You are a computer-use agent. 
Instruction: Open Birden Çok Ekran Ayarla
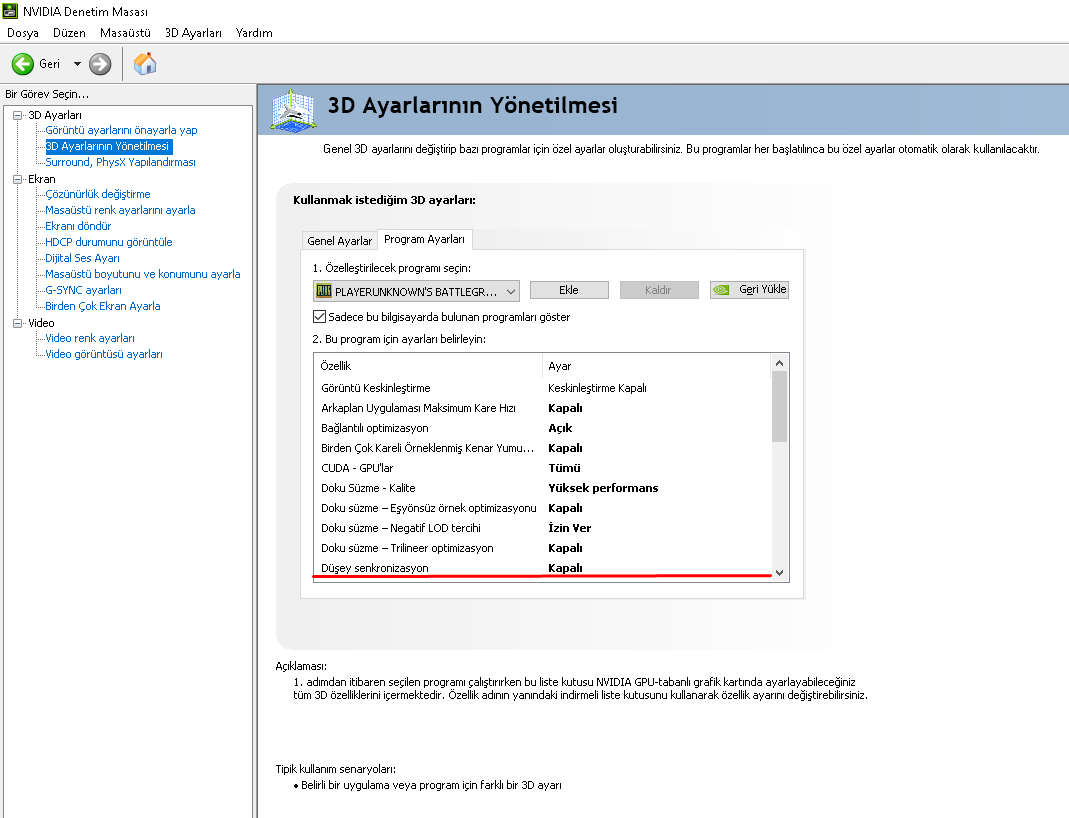click(102, 306)
